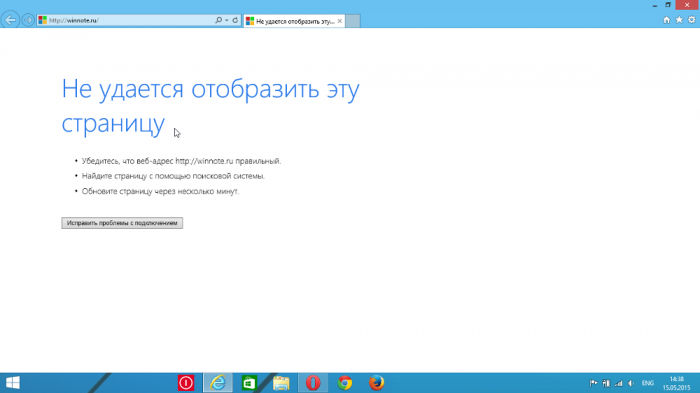Open the volume speaker tray icon
This screenshot has height=393, width=700.
coord(631,383)
